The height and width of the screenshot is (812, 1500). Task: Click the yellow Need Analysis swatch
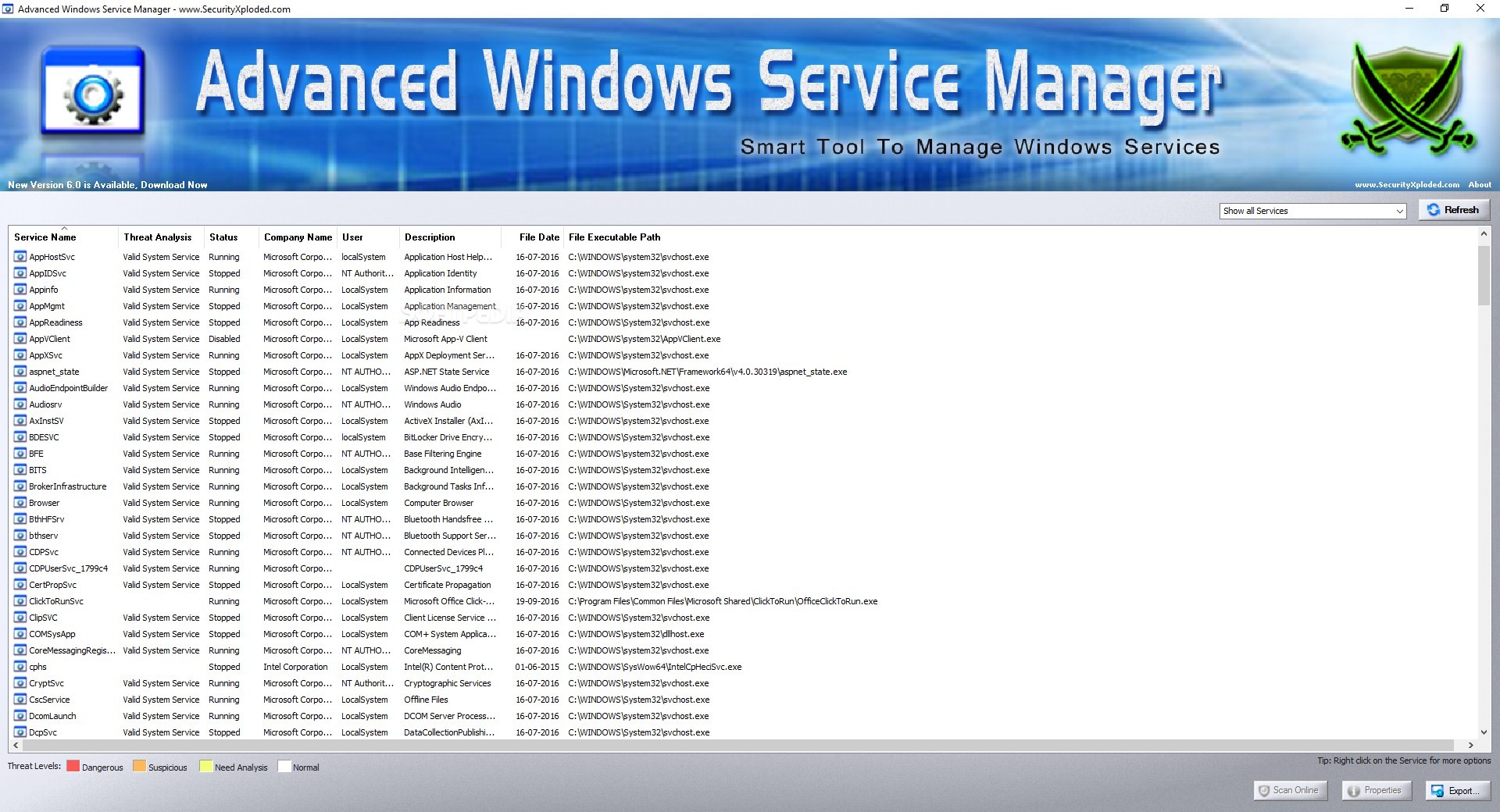point(205,766)
